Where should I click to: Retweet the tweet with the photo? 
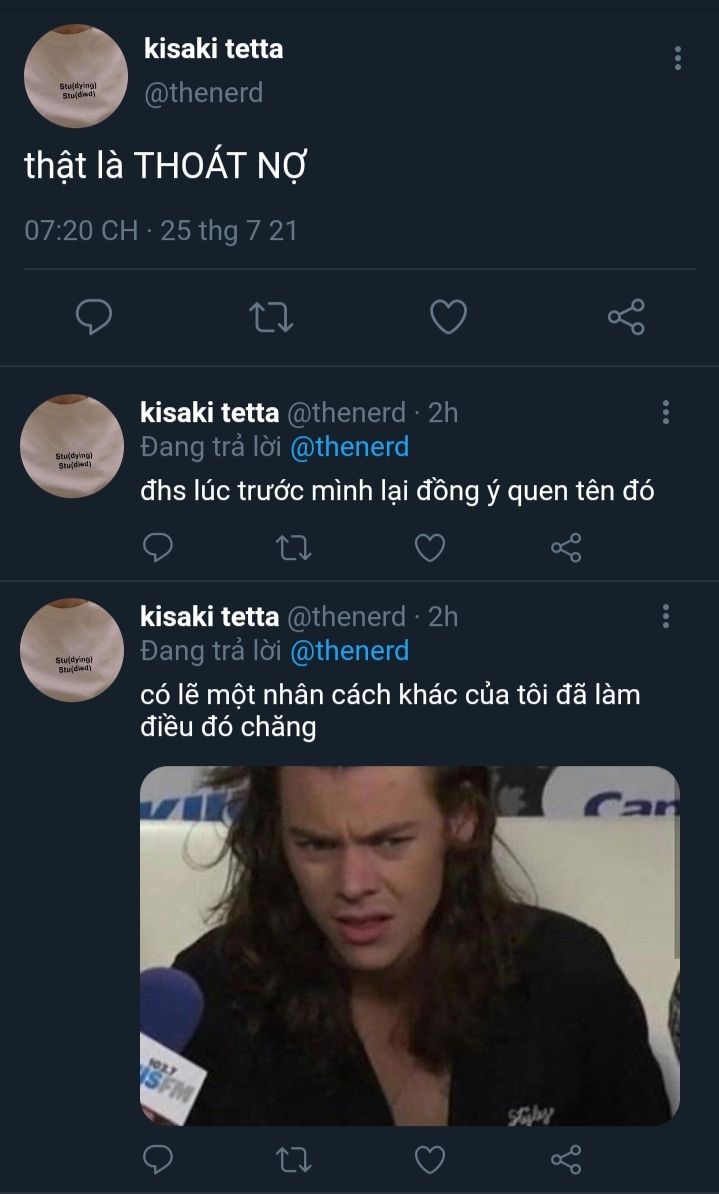click(x=294, y=1159)
